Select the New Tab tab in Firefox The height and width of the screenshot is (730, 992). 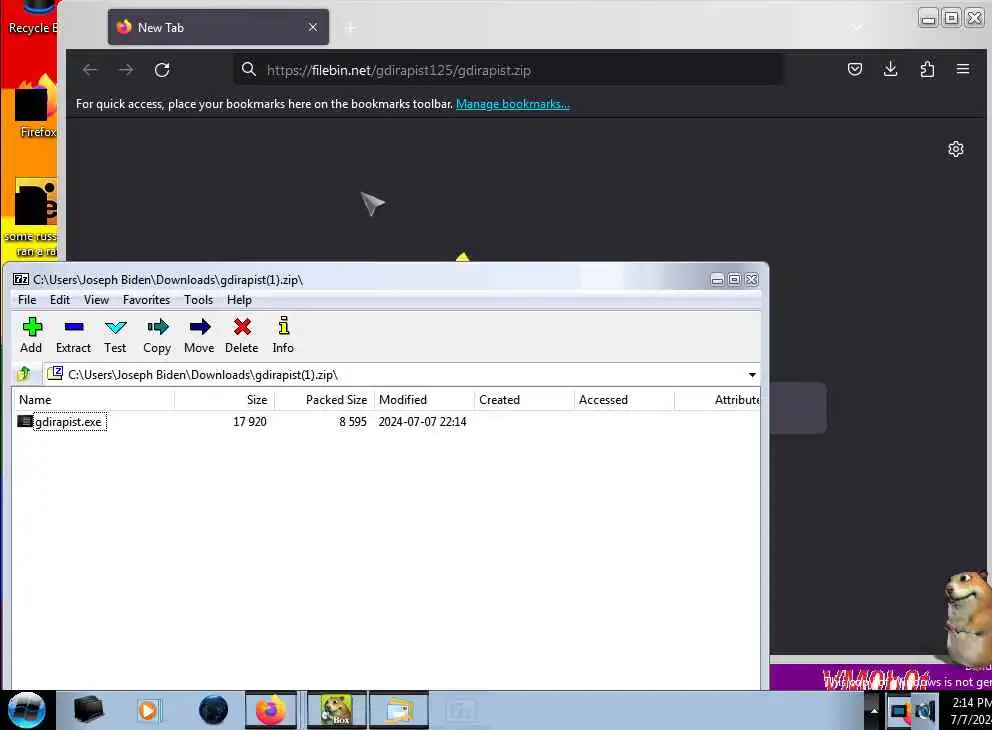tap(218, 27)
